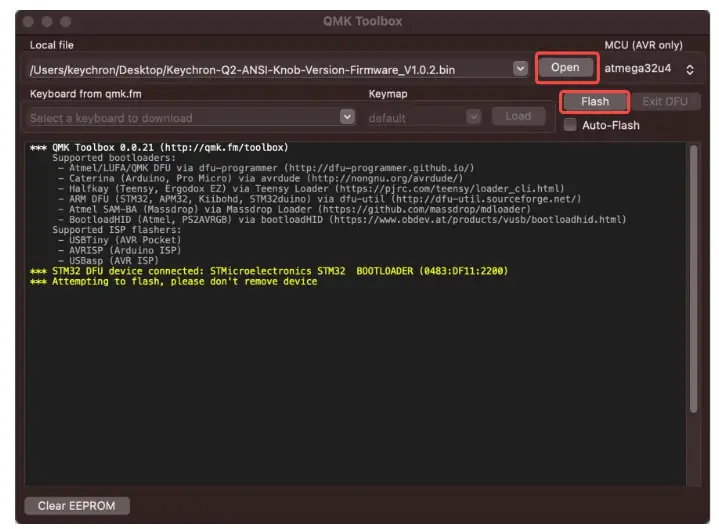Click the Atmel SAM-BA Massdrop log line
Screen dimensions: 719x529
[x=294, y=209]
